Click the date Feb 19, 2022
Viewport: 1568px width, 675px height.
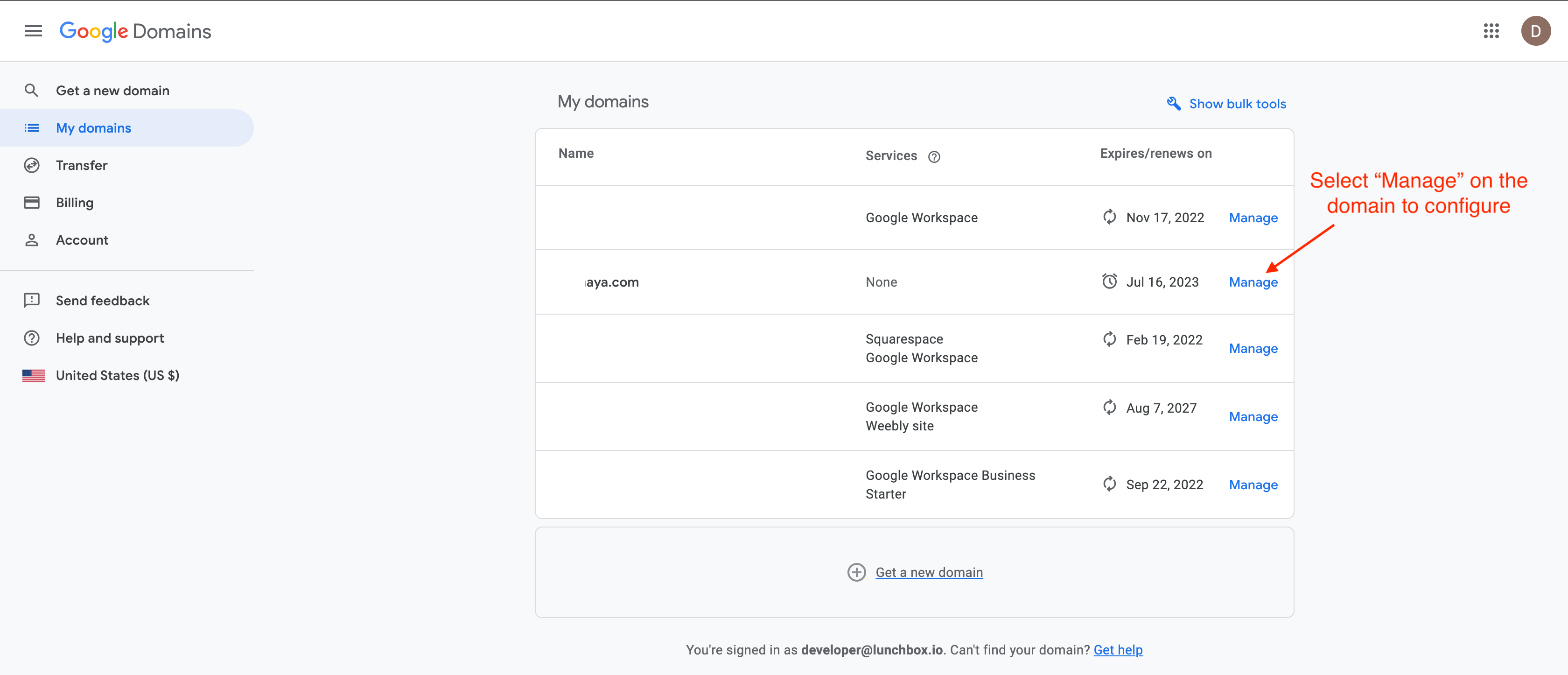pos(1164,340)
